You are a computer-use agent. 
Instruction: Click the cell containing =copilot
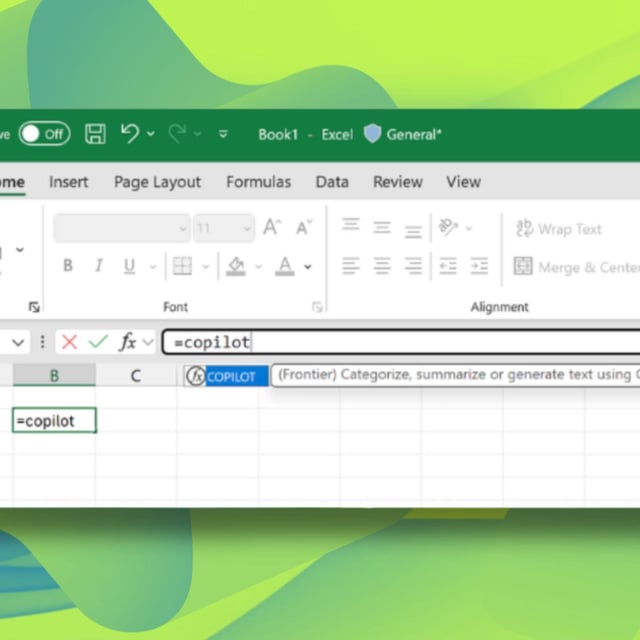coord(54,420)
